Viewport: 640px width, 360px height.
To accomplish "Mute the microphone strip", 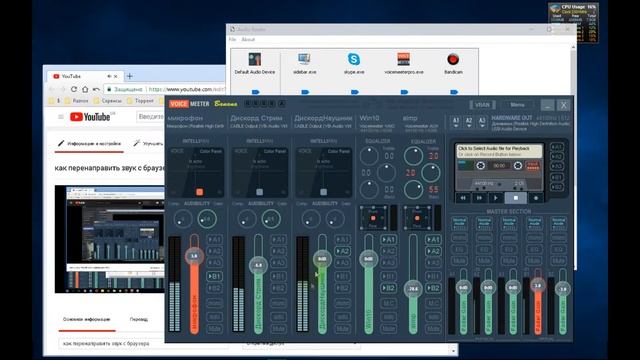I will point(214,329).
